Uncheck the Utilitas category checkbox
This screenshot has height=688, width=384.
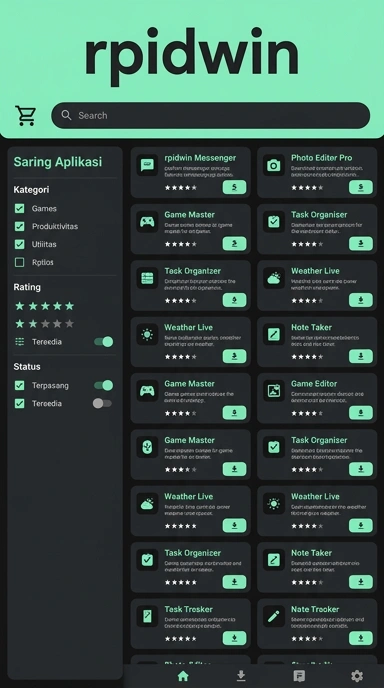tap(20, 244)
